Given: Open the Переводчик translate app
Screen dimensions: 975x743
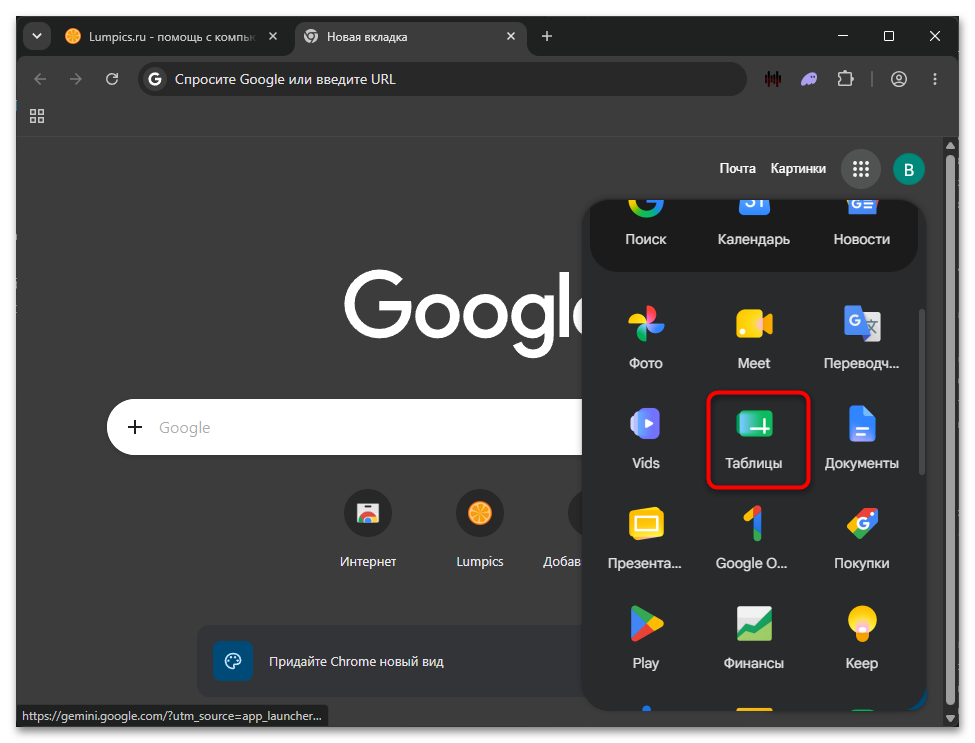Looking at the screenshot, I should 861,338.
